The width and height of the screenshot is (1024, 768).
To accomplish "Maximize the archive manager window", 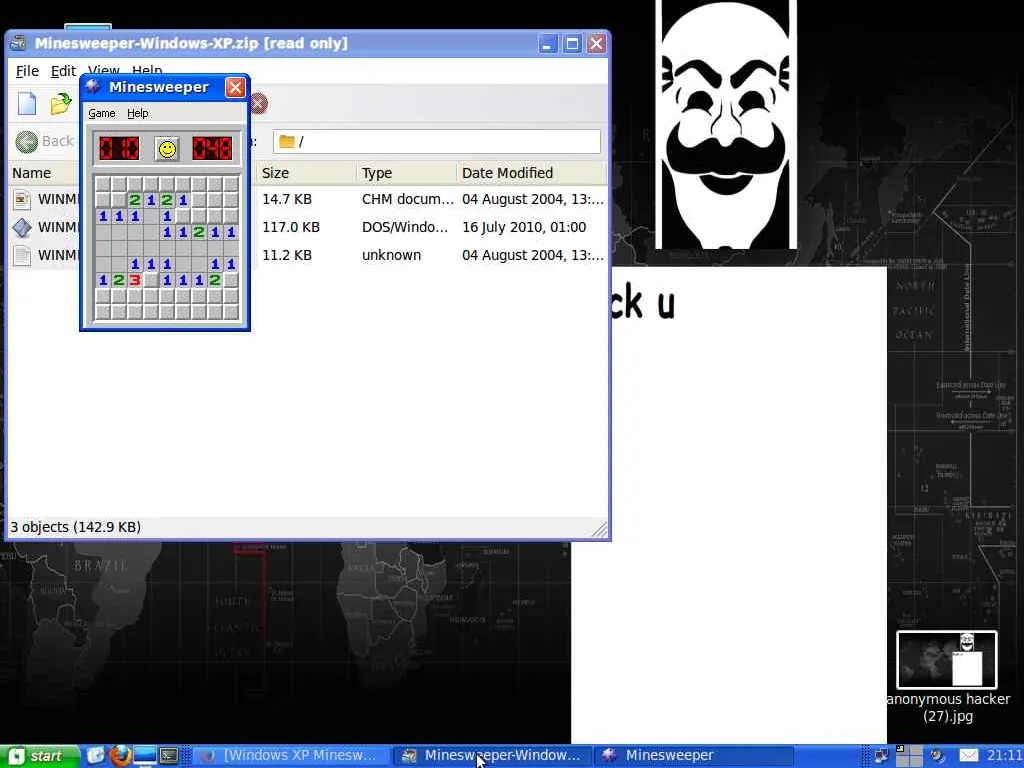I will [x=572, y=44].
